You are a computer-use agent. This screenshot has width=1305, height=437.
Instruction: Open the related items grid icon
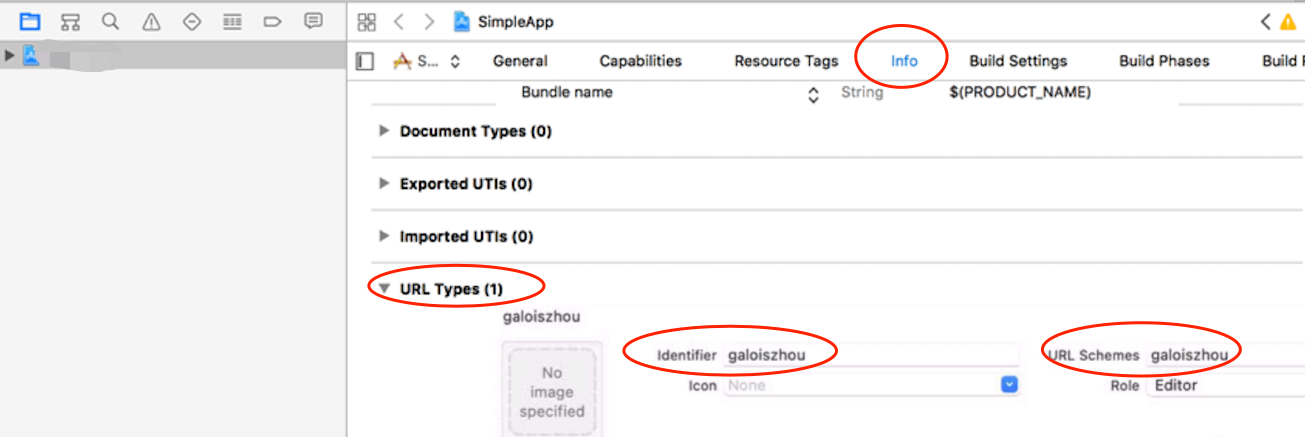pos(367,22)
